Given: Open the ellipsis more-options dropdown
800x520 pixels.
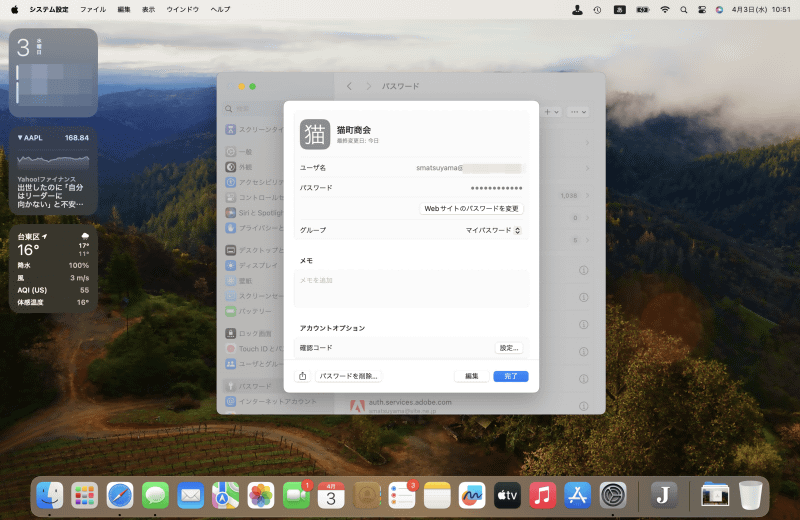Looking at the screenshot, I should (x=578, y=112).
